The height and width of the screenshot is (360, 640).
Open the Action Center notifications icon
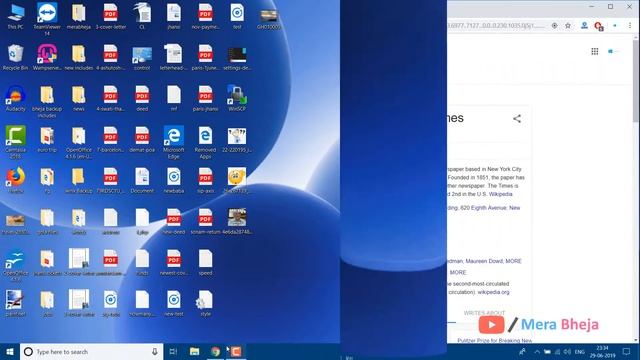[627, 352]
